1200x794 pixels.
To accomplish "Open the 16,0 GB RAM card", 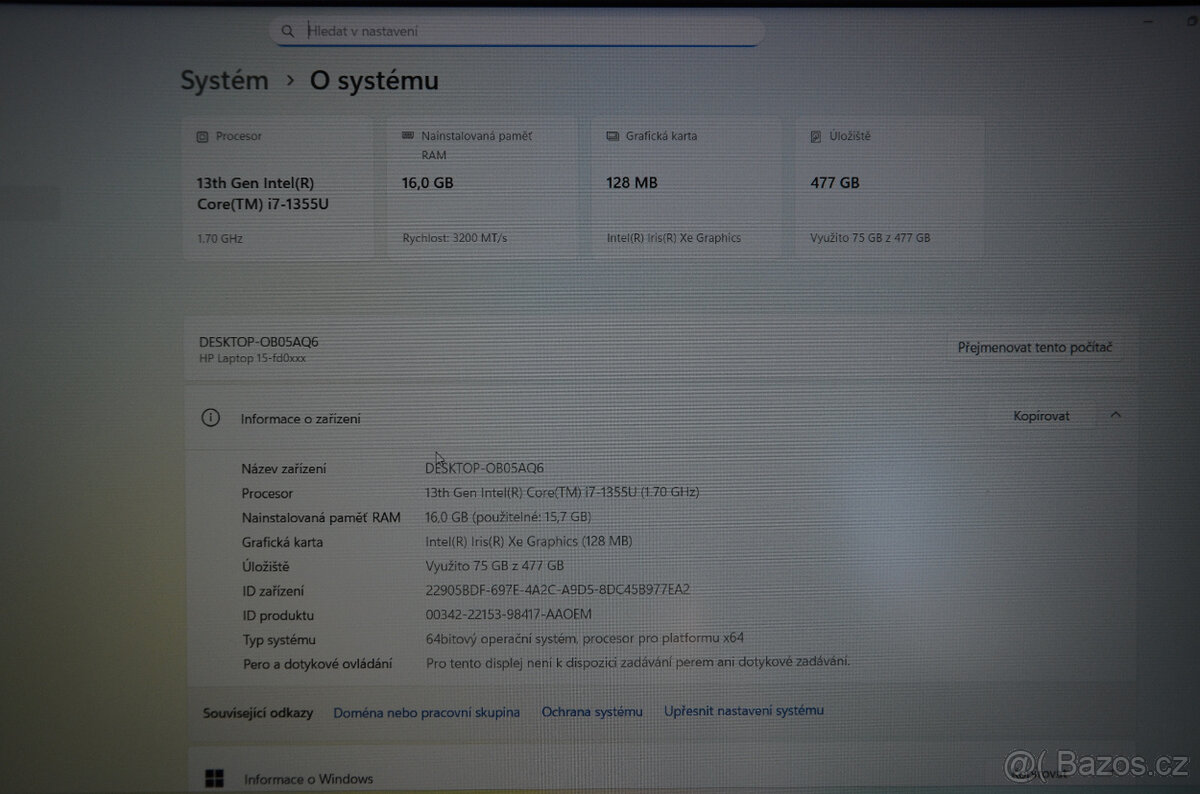I will click(x=482, y=189).
